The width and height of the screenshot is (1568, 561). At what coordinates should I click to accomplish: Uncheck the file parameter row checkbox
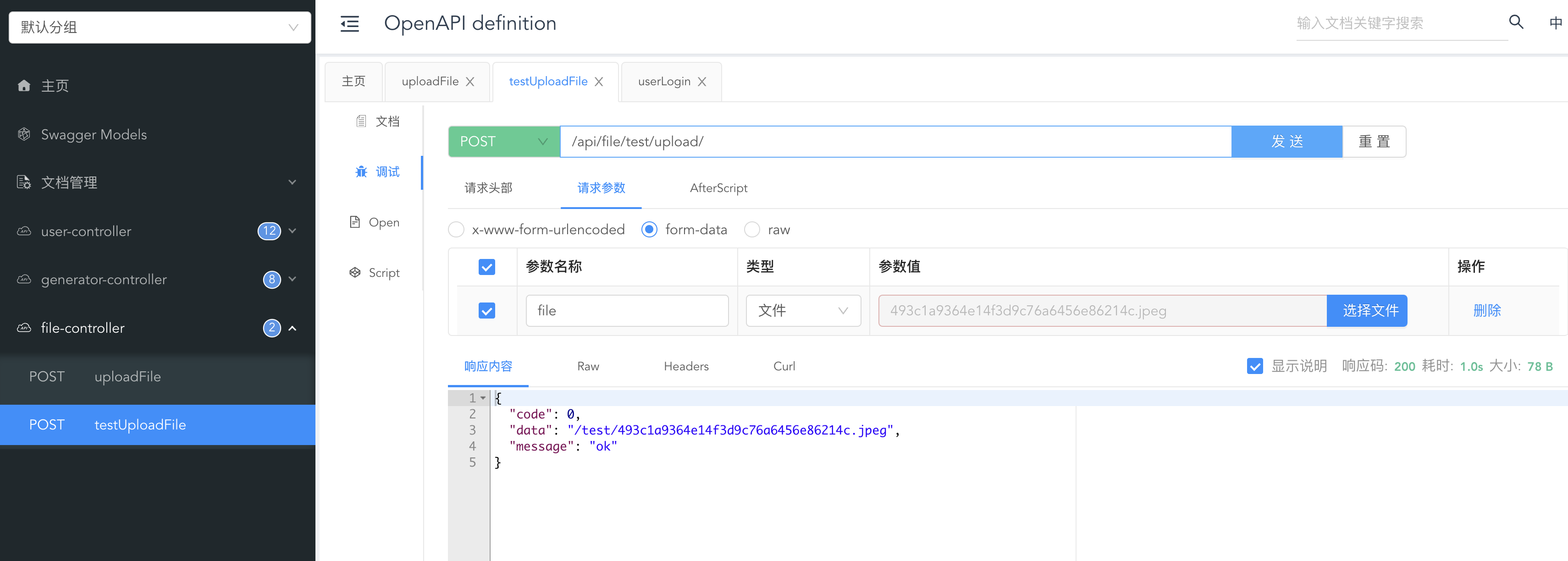click(x=486, y=311)
